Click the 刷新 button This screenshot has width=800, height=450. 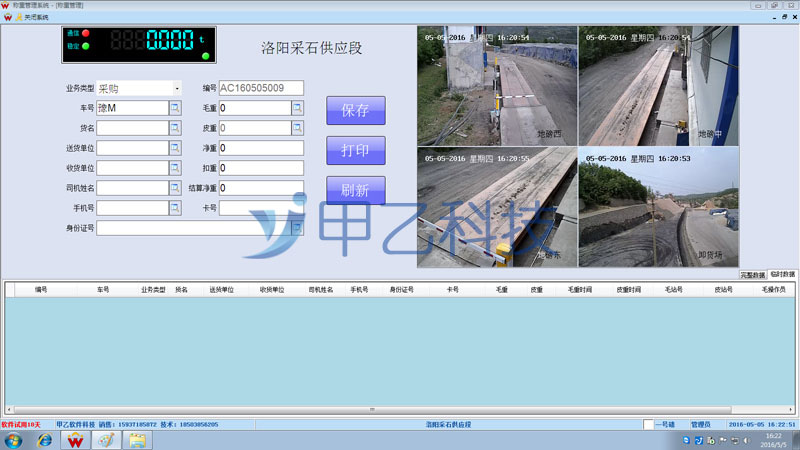click(x=355, y=190)
